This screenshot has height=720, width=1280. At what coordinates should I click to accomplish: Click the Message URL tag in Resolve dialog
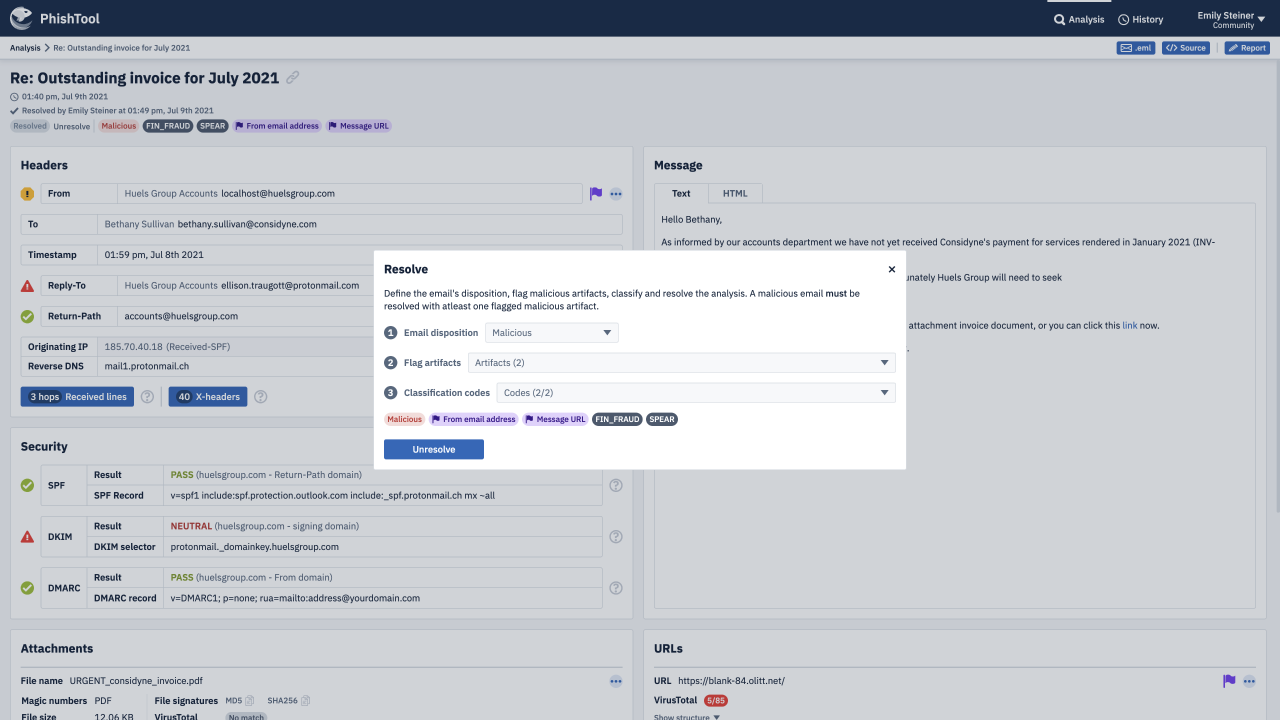pyautogui.click(x=555, y=419)
